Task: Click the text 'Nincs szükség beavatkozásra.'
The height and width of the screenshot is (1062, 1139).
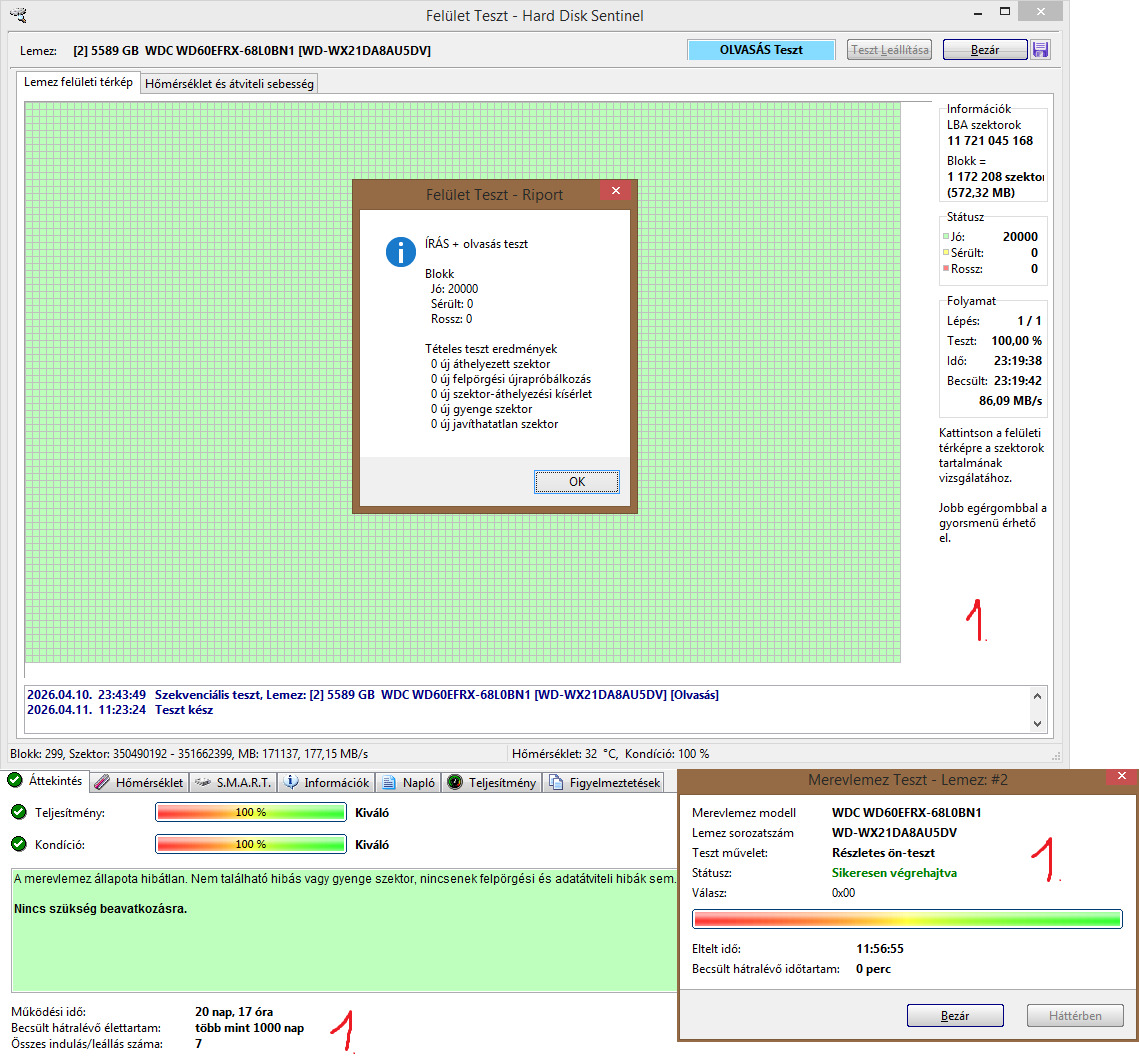Action: click(x=100, y=908)
